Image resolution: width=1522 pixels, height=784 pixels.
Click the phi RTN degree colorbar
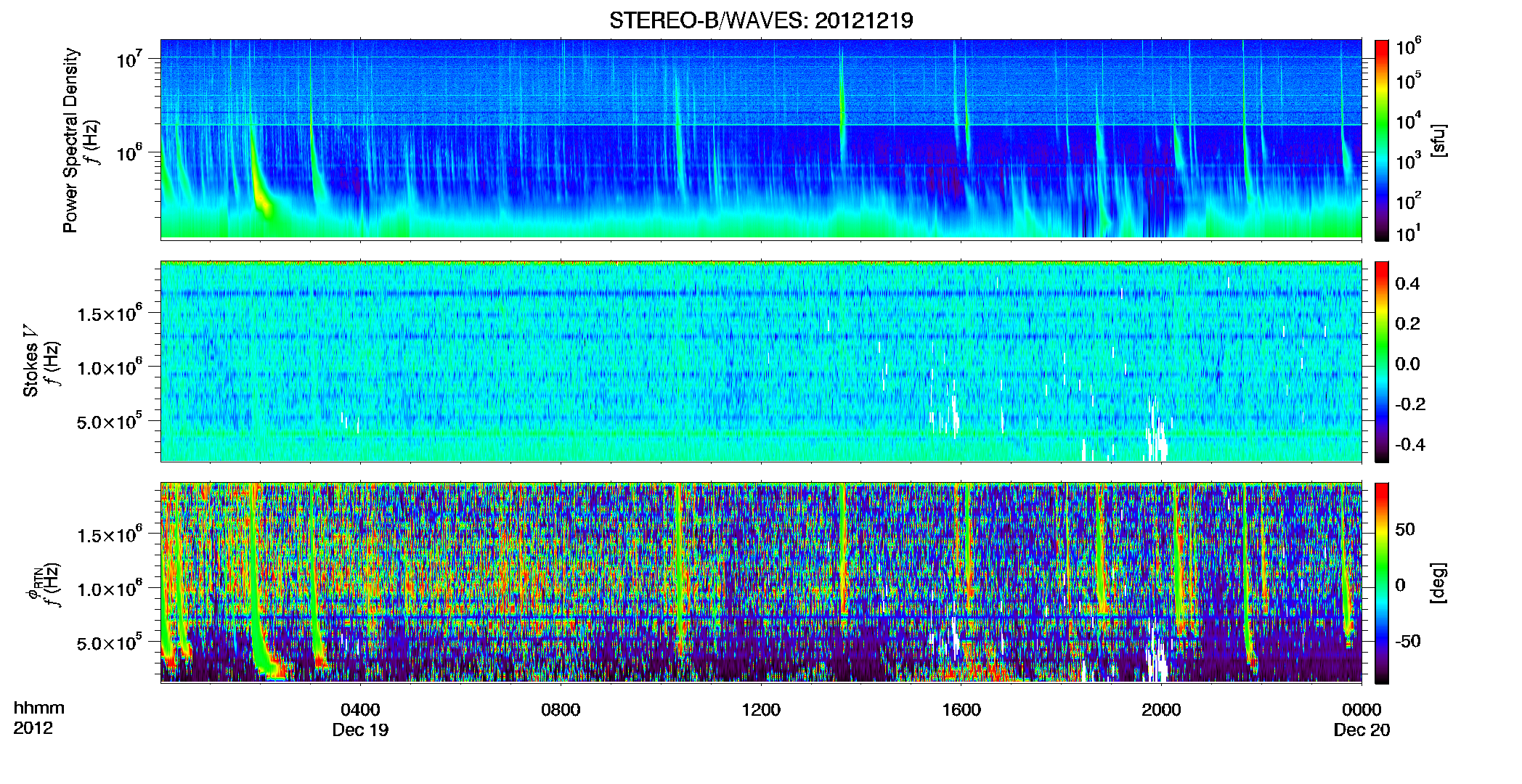tap(1382, 583)
